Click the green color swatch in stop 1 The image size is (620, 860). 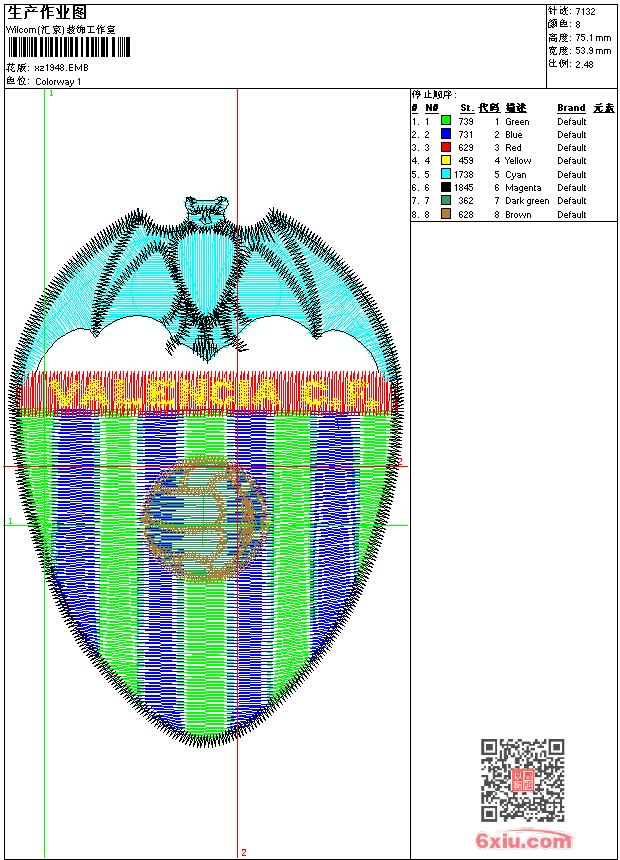446,121
